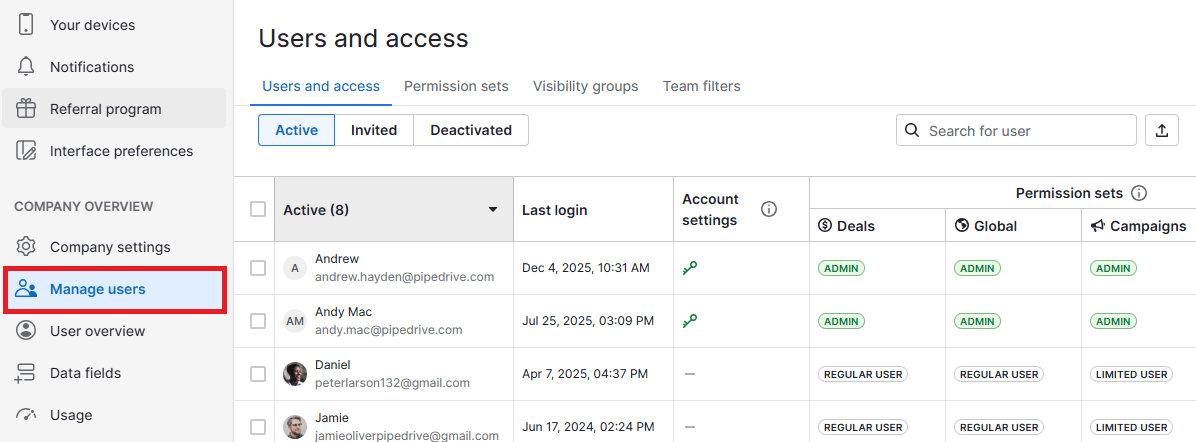Click the Usage gauge icon
Viewport: 1196px width, 442px height.
tap(26, 415)
